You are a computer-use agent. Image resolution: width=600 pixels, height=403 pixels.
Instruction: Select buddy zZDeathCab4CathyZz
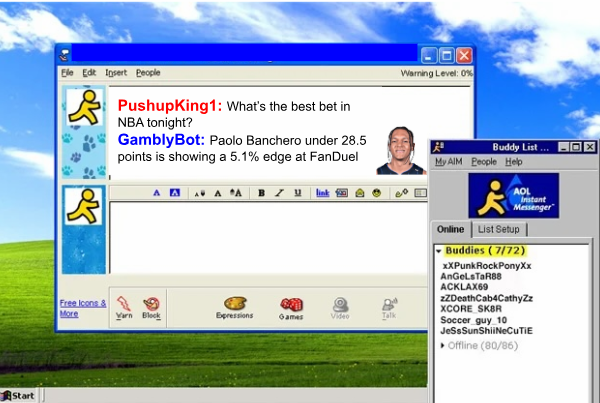pos(486,298)
